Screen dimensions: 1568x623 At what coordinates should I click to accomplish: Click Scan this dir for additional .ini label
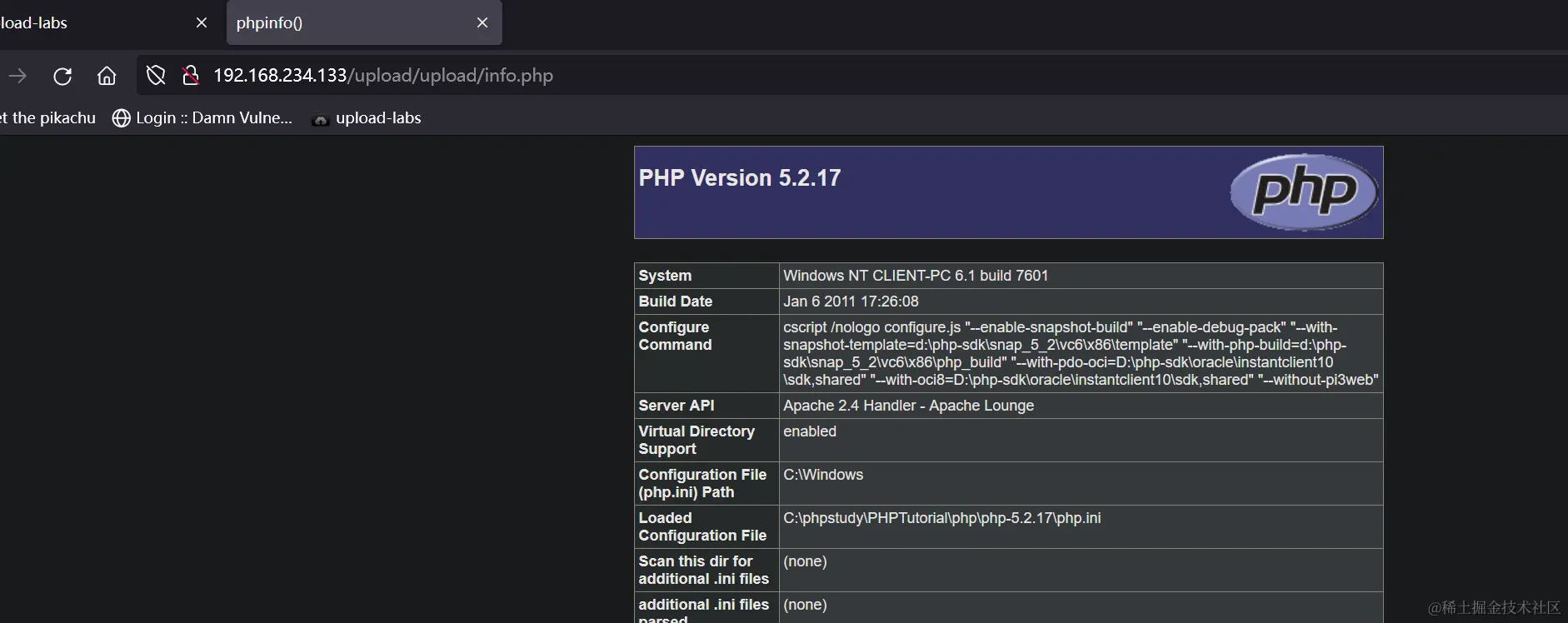(x=704, y=570)
